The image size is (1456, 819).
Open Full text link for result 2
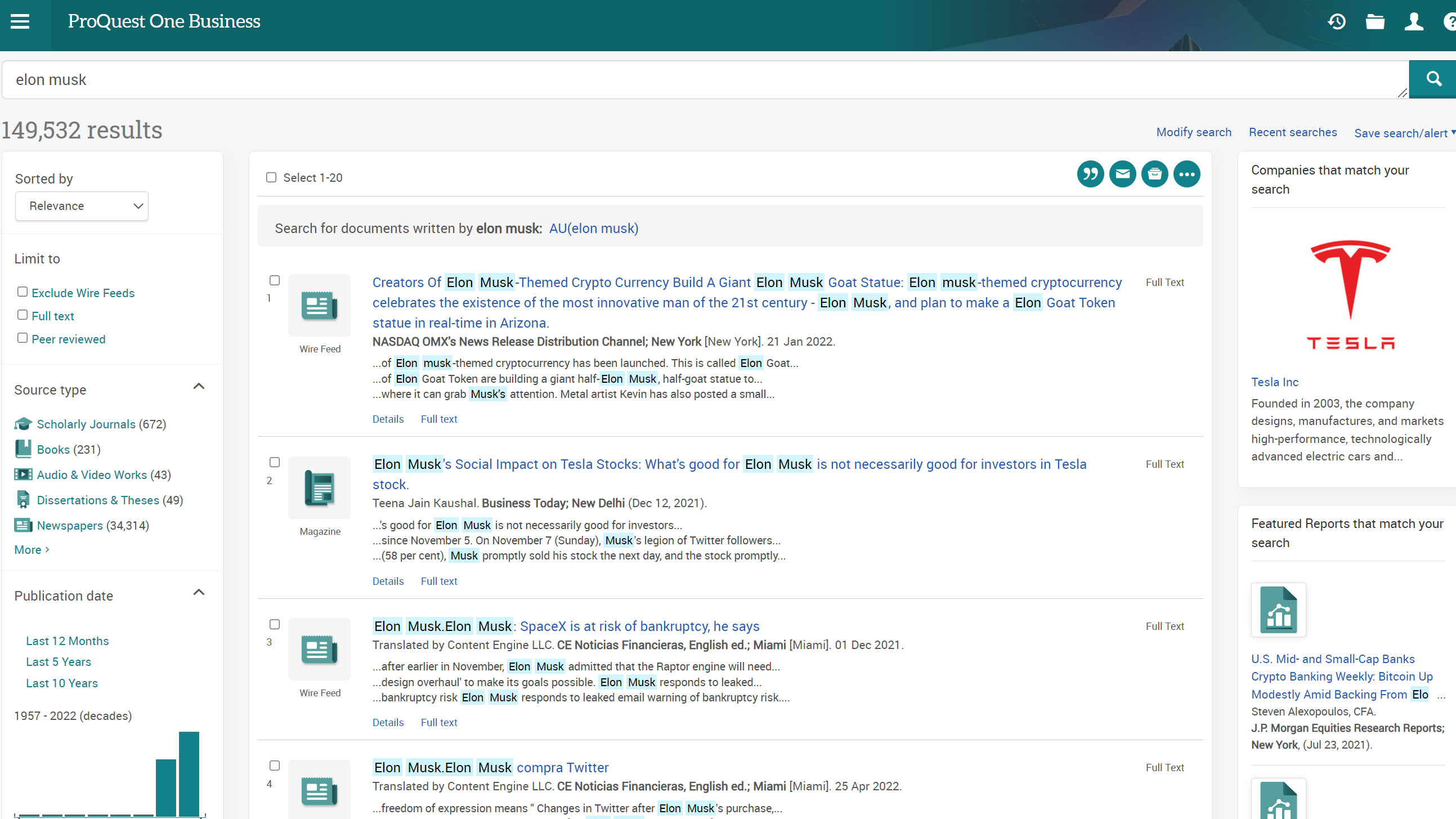pos(438,581)
